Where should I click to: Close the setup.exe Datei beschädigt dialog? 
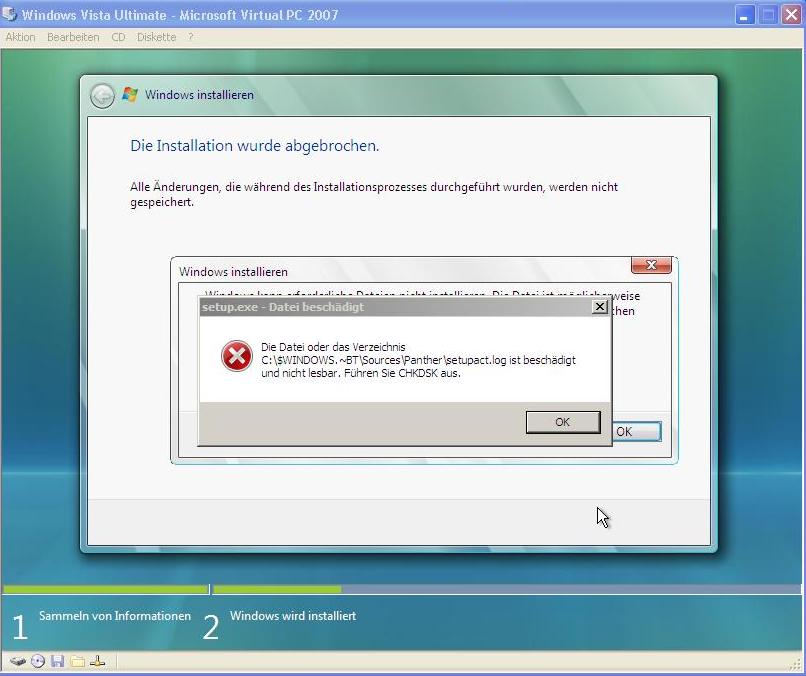pos(599,307)
